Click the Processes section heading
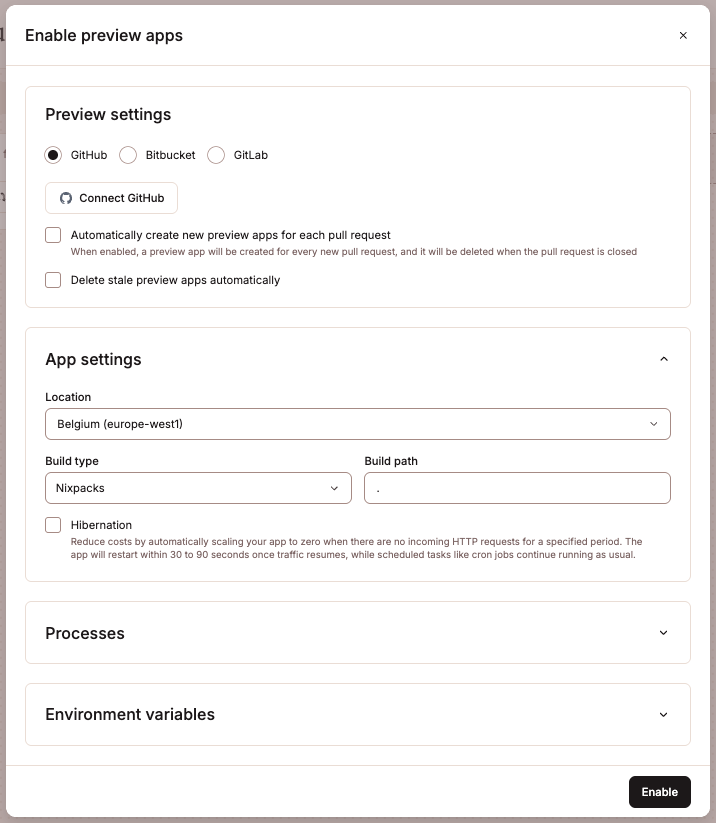The image size is (716, 823). (85, 633)
